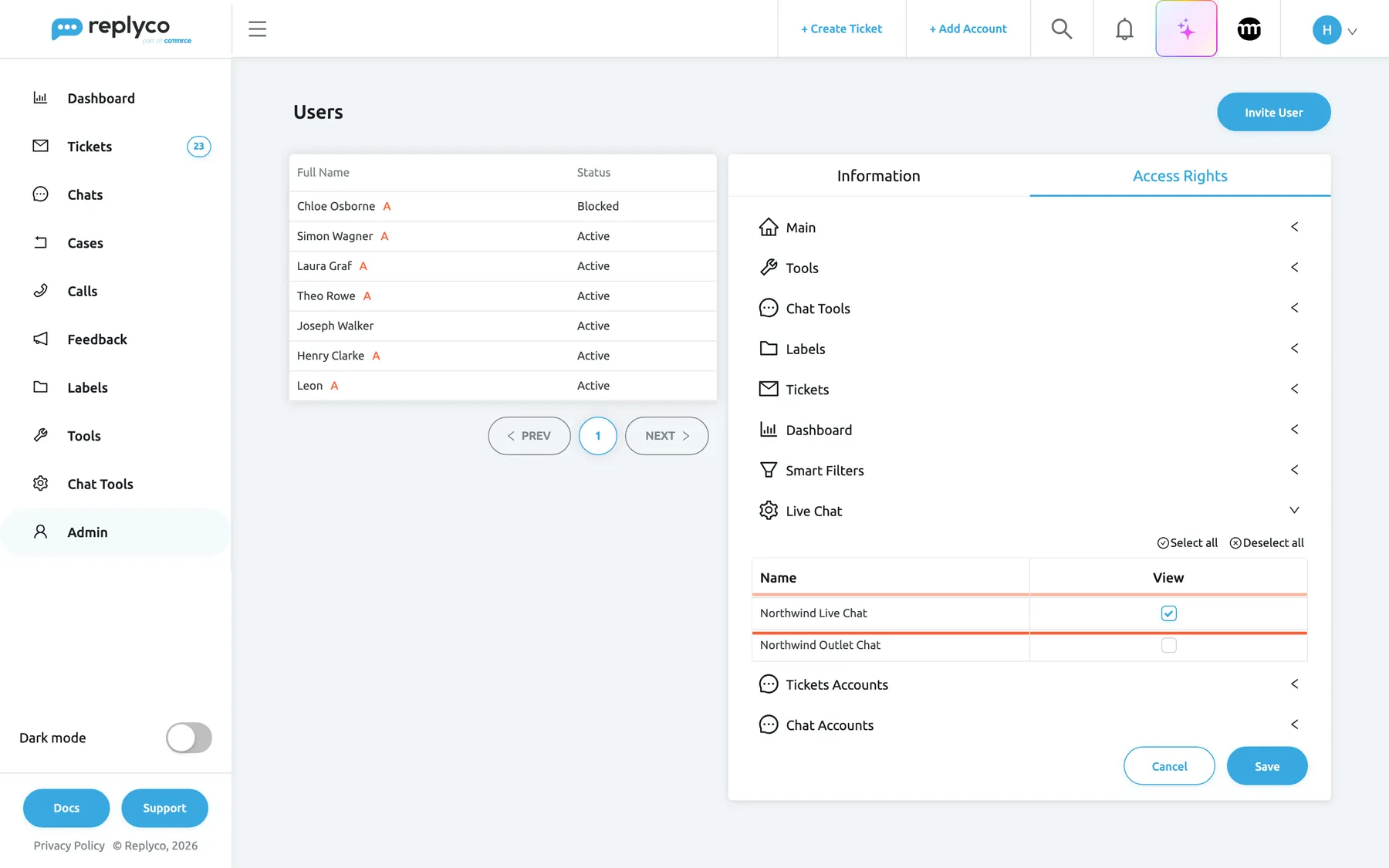Open Dashboard from the sidebar
Screen dimensions: 1389x868
tap(101, 98)
